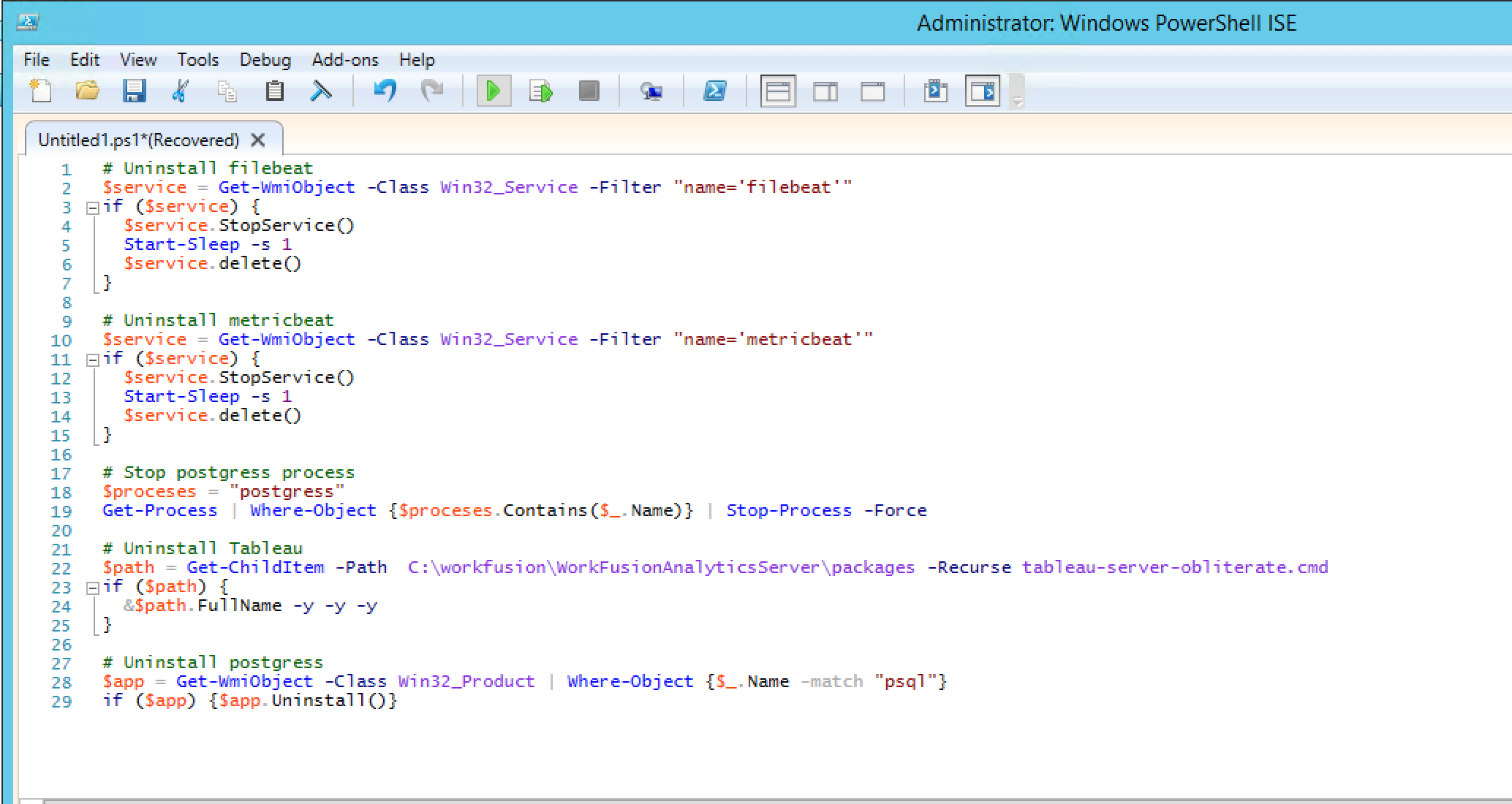Click Show Command Window icon
1512x804 pixels.
coord(936,91)
